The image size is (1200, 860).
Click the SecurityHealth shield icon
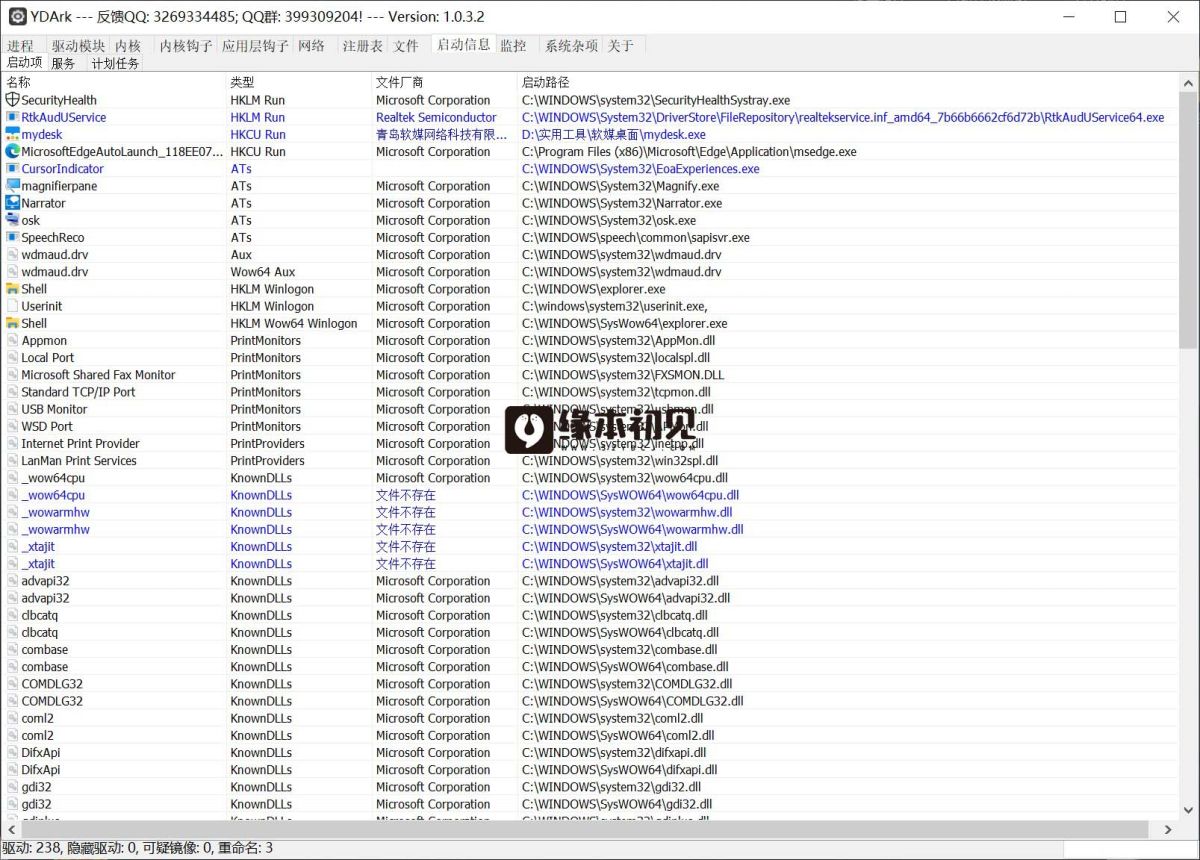(x=13, y=100)
